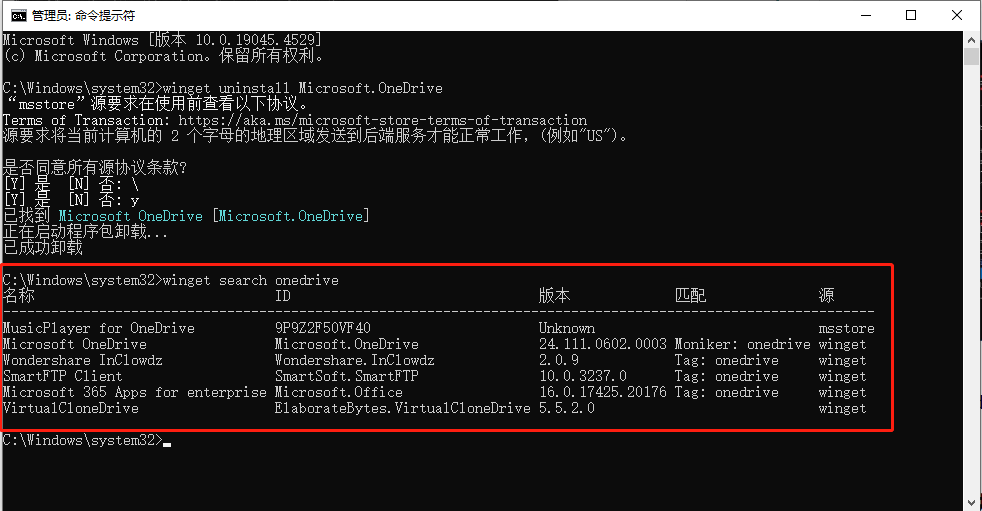Click version '16.0.17425.20176'
The image size is (982, 511).
[x=602, y=393]
